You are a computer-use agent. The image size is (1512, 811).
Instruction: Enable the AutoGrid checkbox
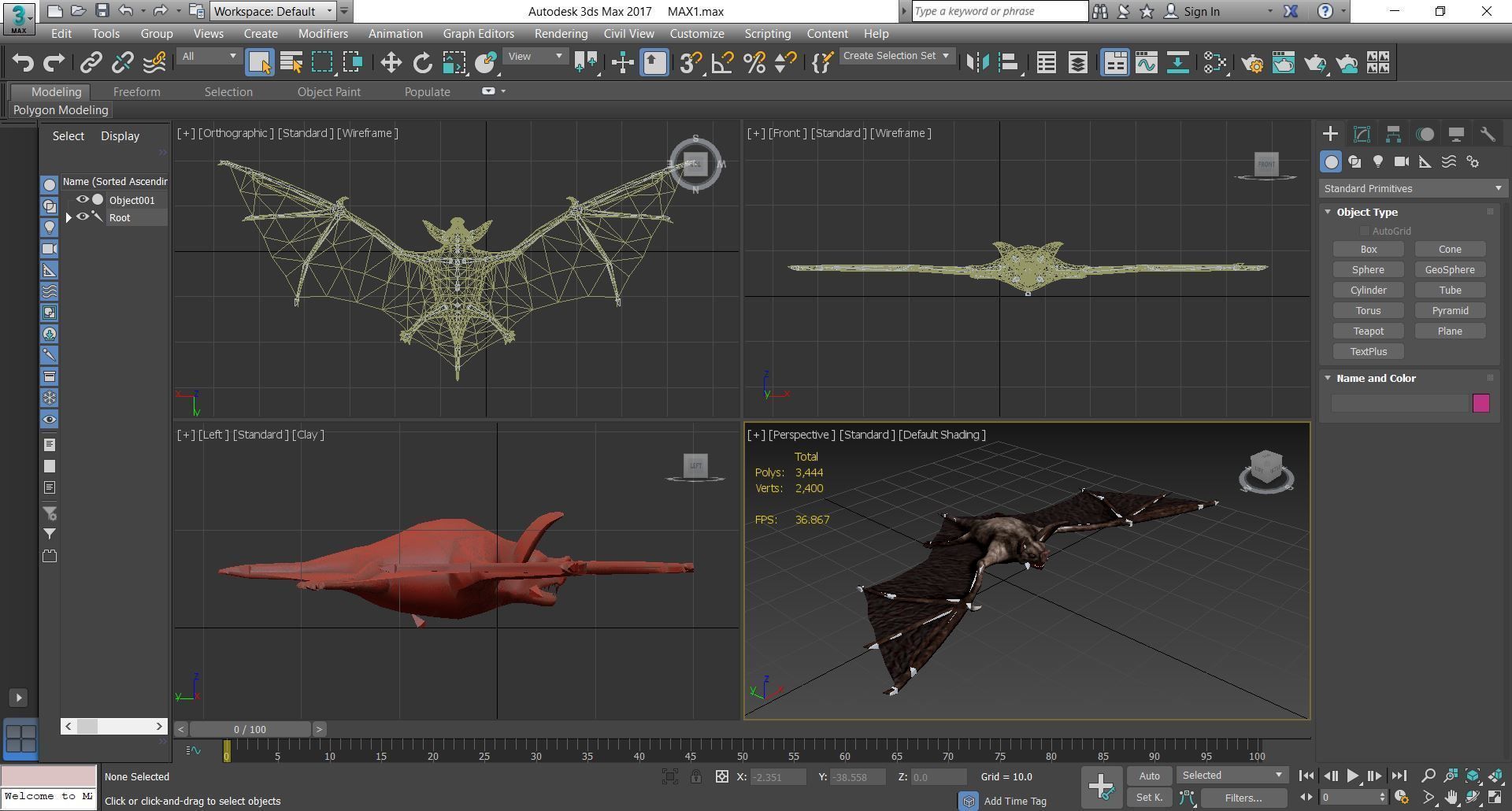coord(1364,231)
